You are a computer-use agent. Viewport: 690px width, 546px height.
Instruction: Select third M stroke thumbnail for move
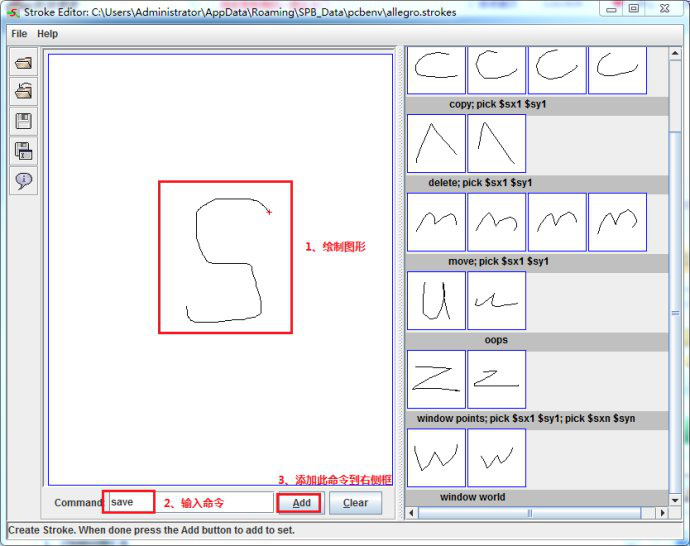[x=557, y=222]
